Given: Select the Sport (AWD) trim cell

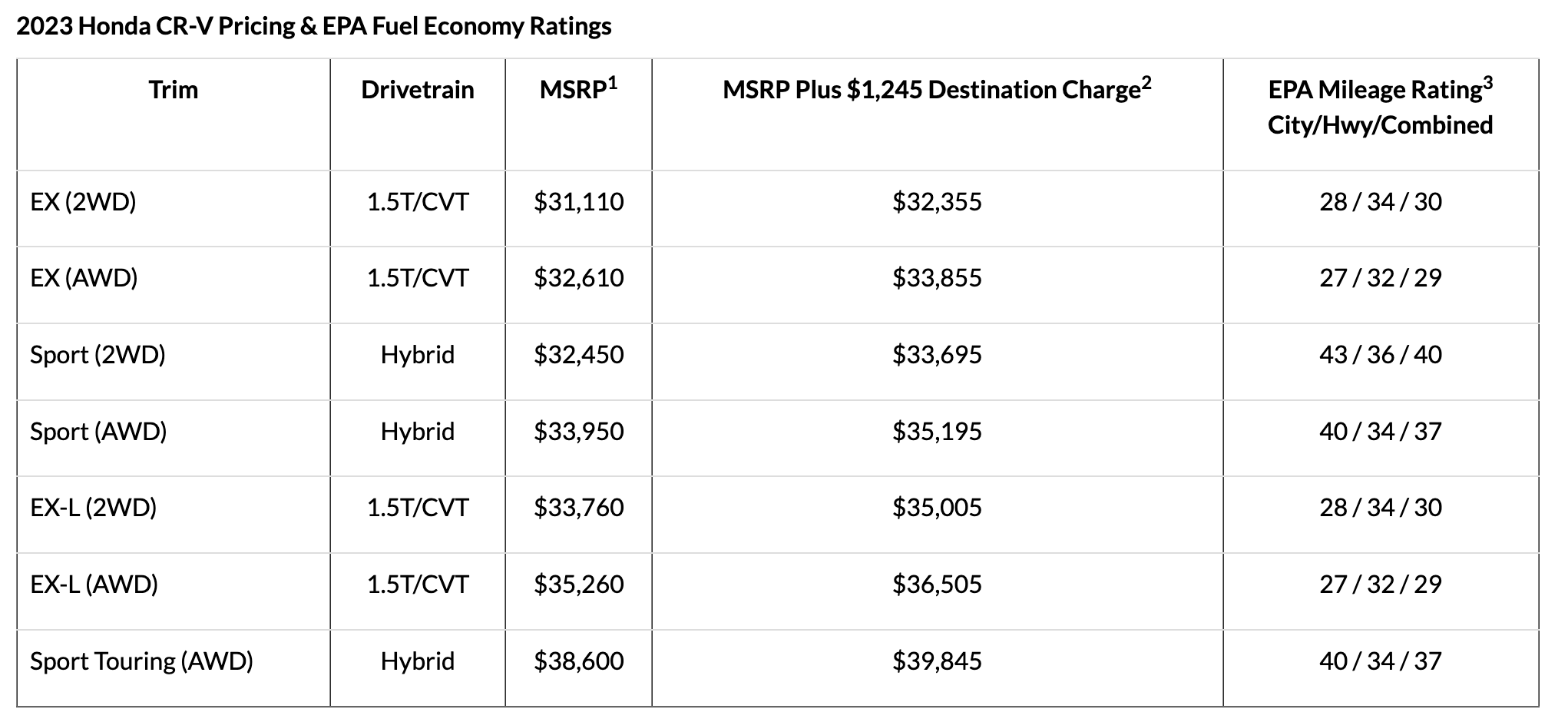Looking at the screenshot, I should pyautogui.click(x=98, y=431).
